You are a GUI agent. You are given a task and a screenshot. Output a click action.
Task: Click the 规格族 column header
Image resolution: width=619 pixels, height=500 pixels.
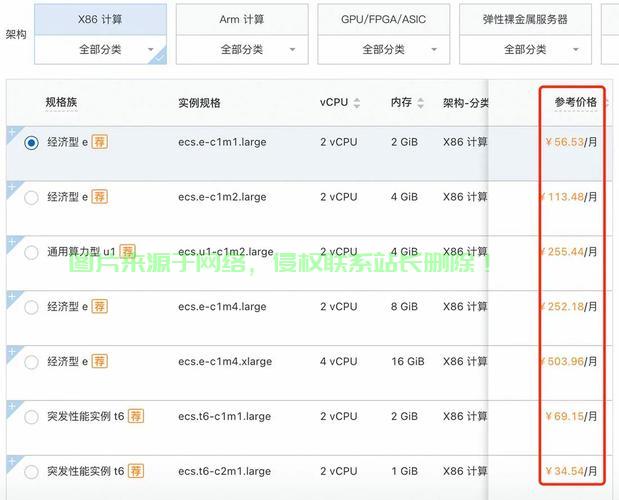pos(61,103)
